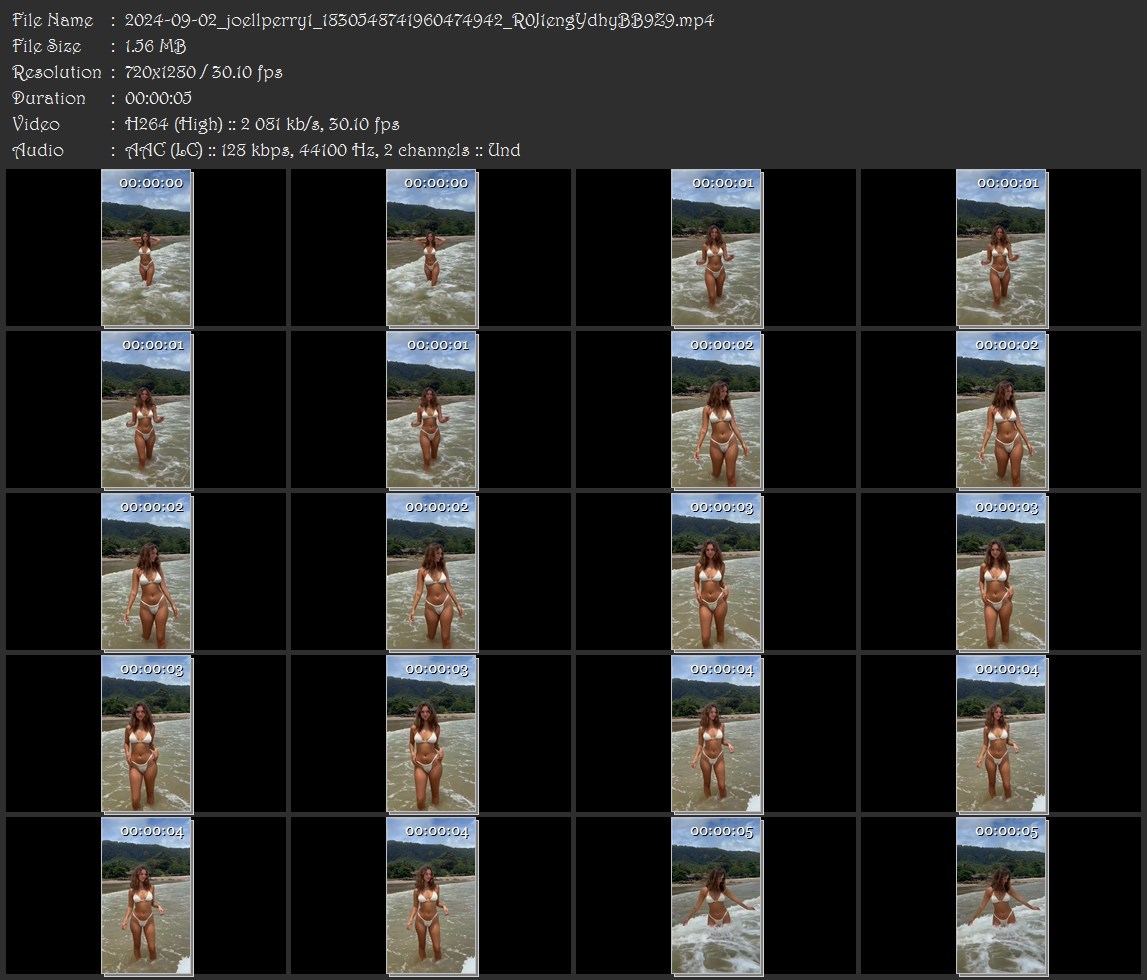
Task: Click the 'Duration' label
Action: 49,98
